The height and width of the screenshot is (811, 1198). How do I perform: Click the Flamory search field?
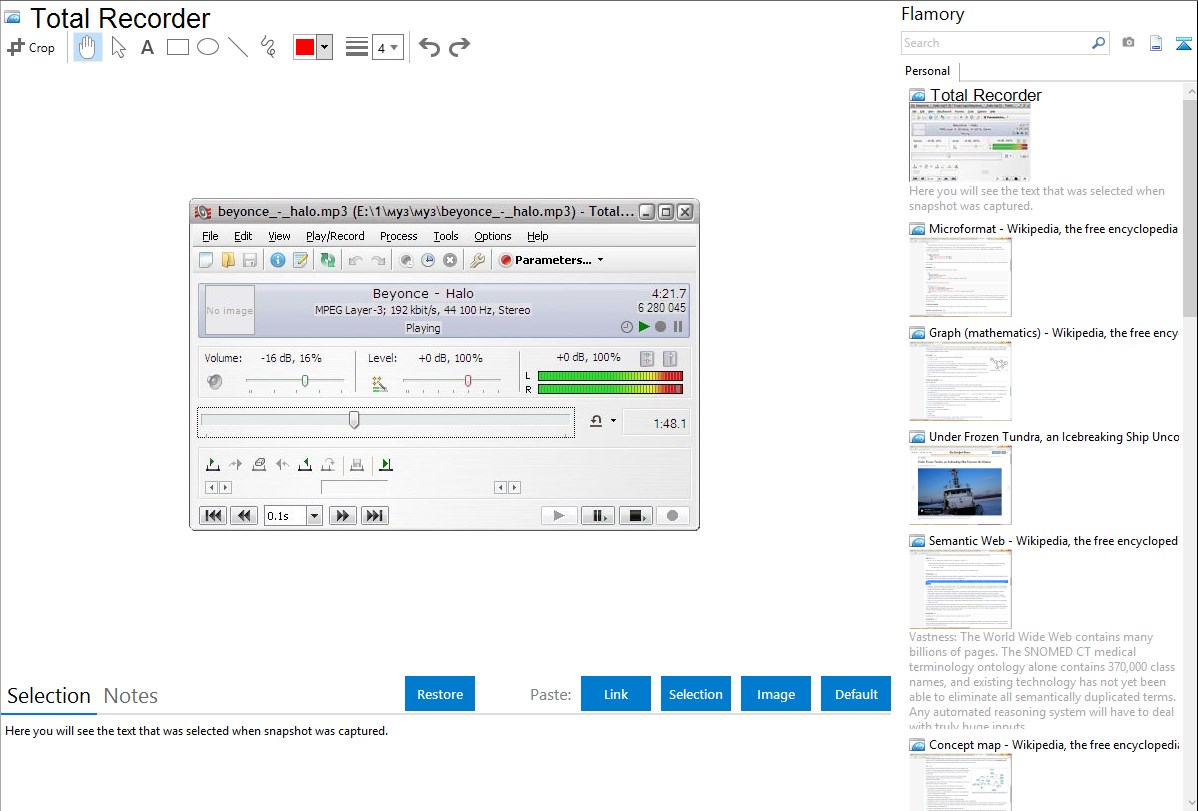[x=995, y=43]
